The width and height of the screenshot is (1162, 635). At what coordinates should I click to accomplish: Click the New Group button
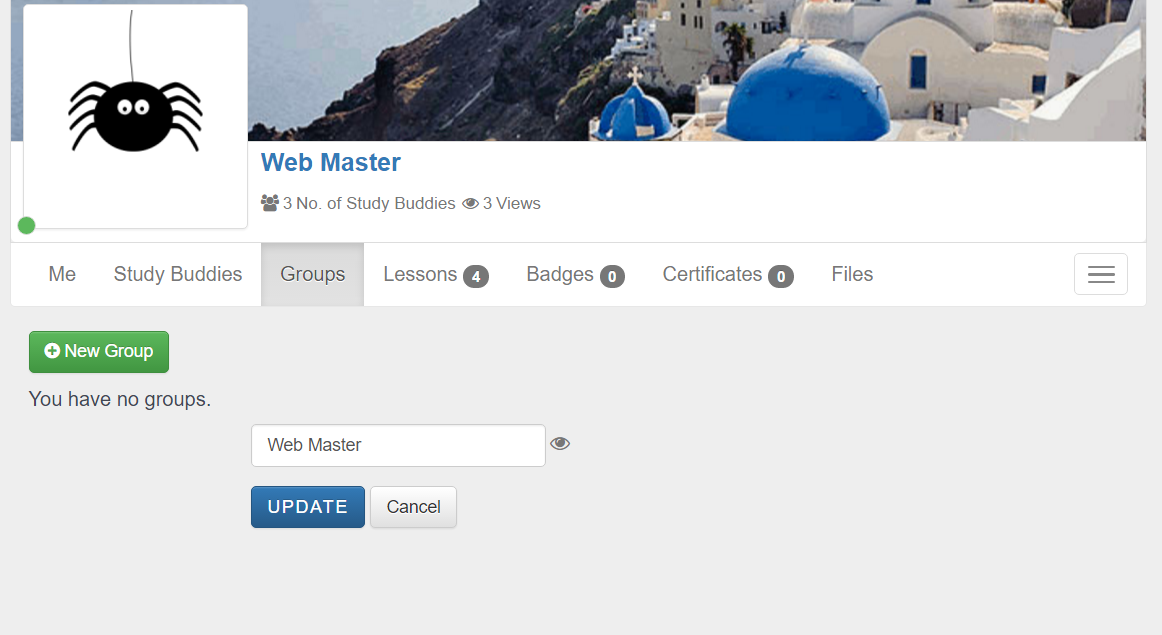pyautogui.click(x=99, y=352)
